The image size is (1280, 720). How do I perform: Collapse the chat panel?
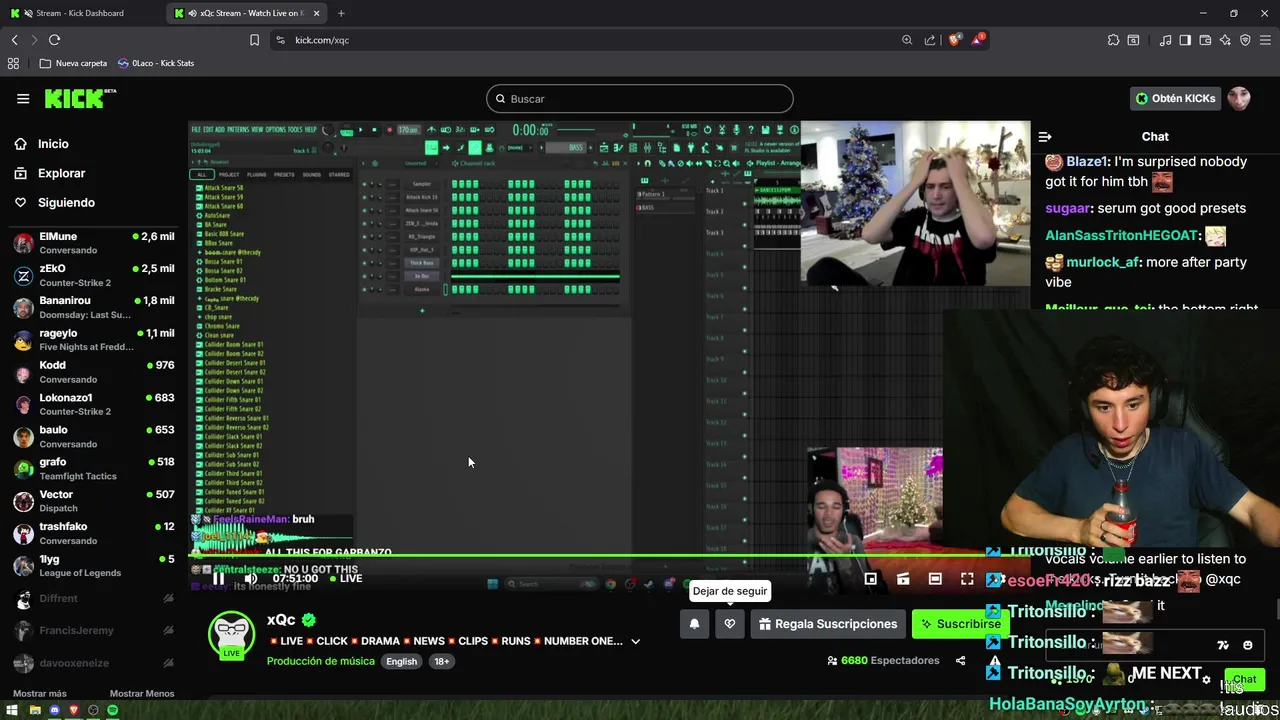coord(1045,137)
